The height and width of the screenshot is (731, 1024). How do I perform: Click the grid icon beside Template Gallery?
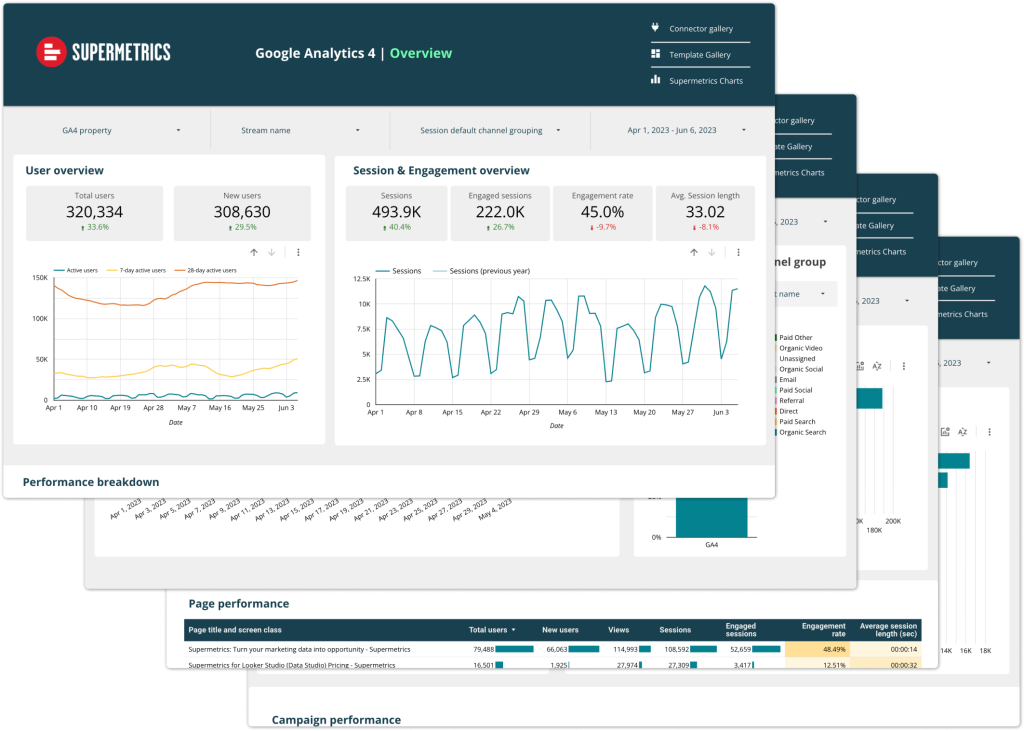[655, 54]
